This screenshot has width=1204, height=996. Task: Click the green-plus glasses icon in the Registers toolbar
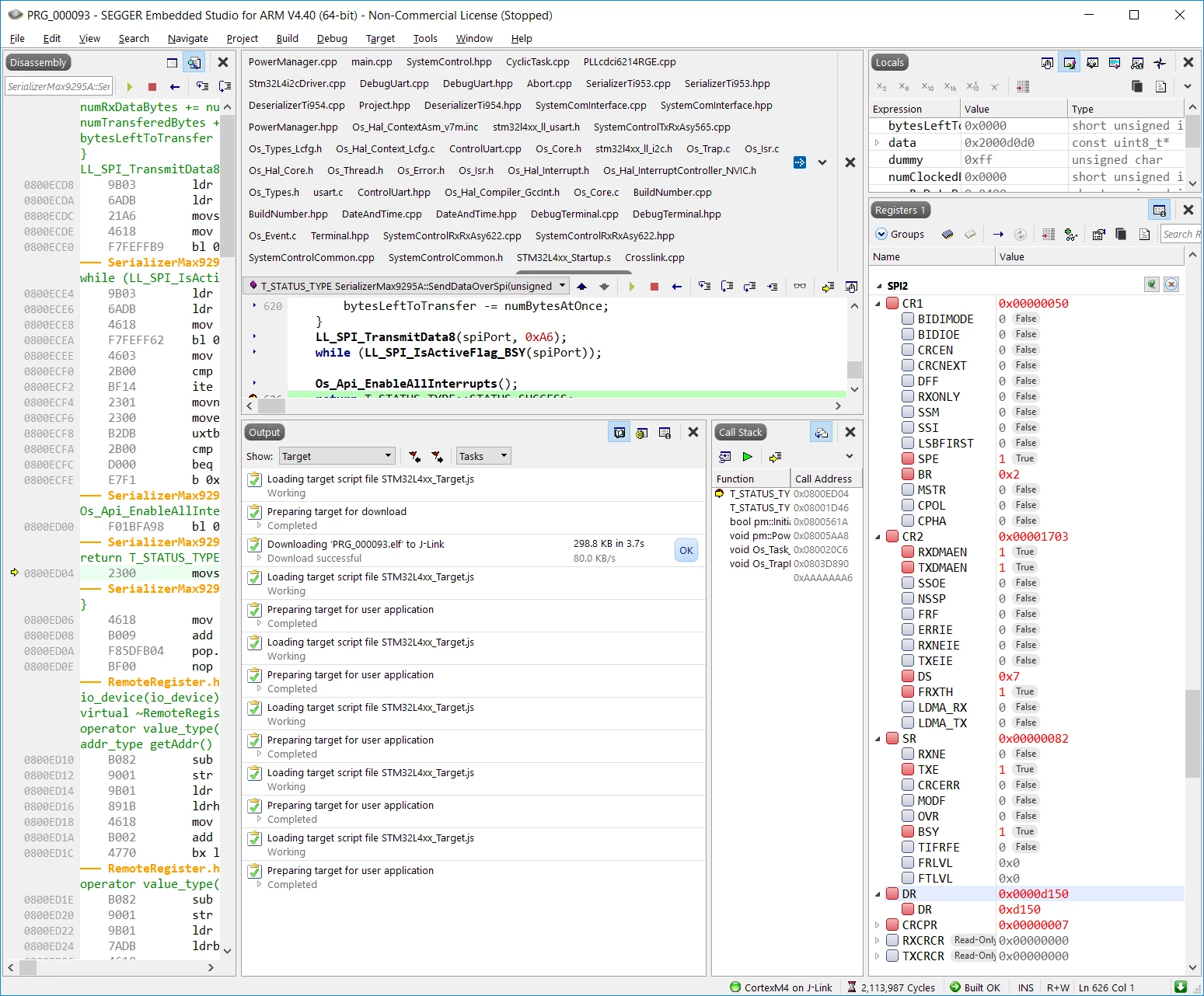coord(1071,234)
